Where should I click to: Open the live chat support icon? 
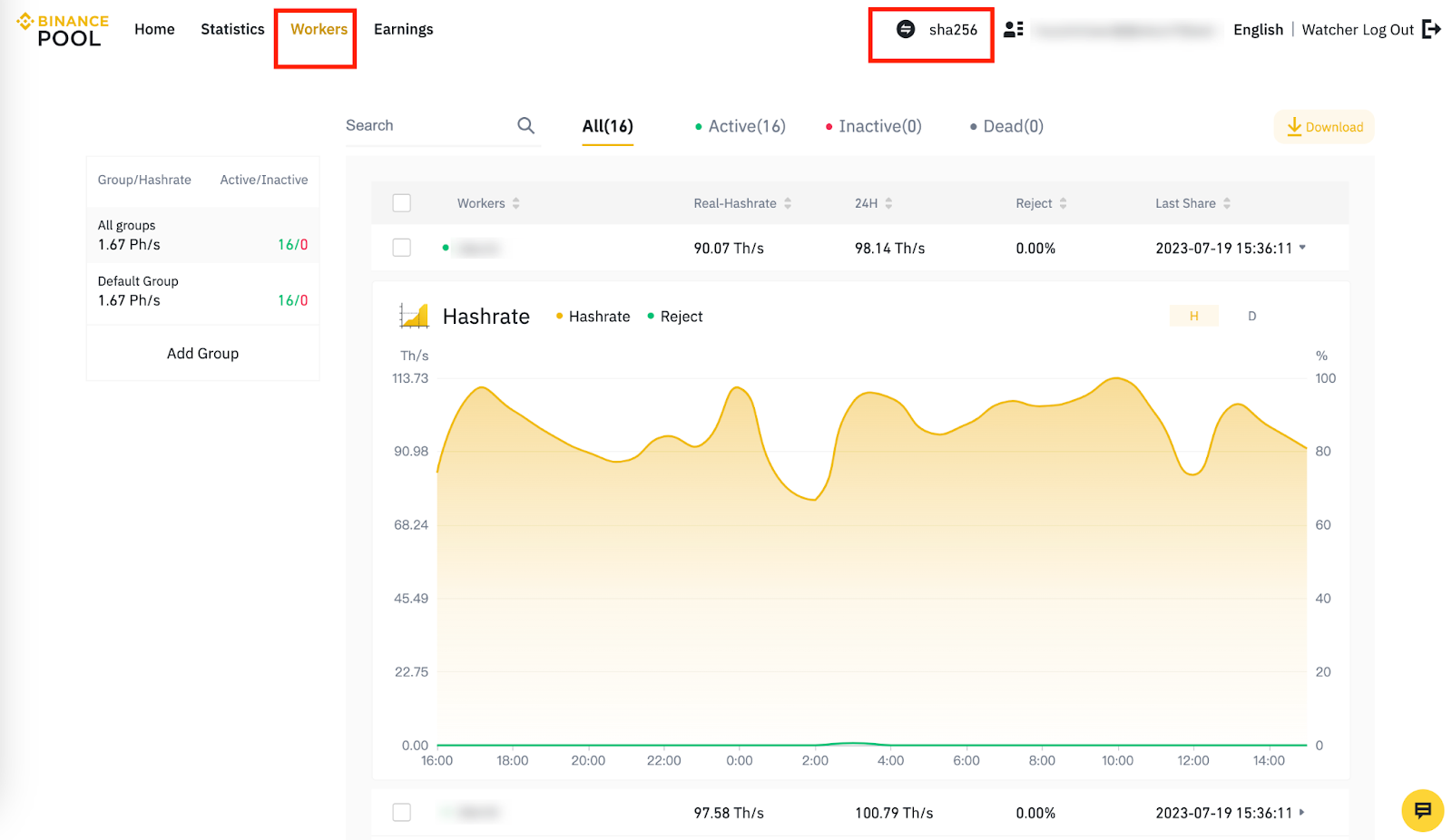[1422, 810]
